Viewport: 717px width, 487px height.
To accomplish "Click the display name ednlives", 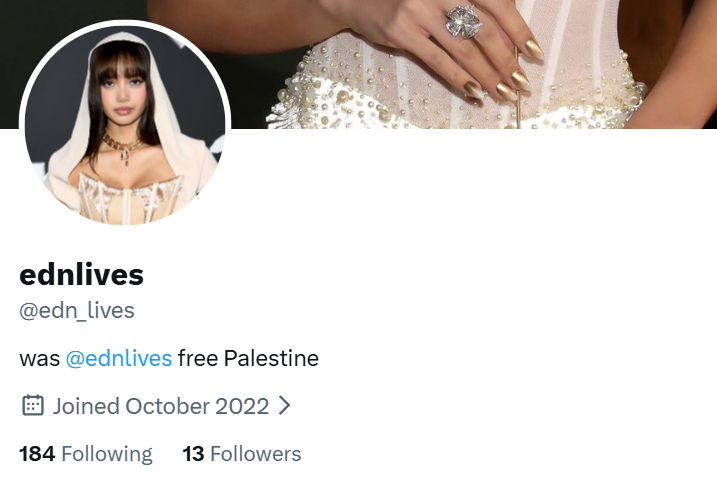I will pos(81,275).
